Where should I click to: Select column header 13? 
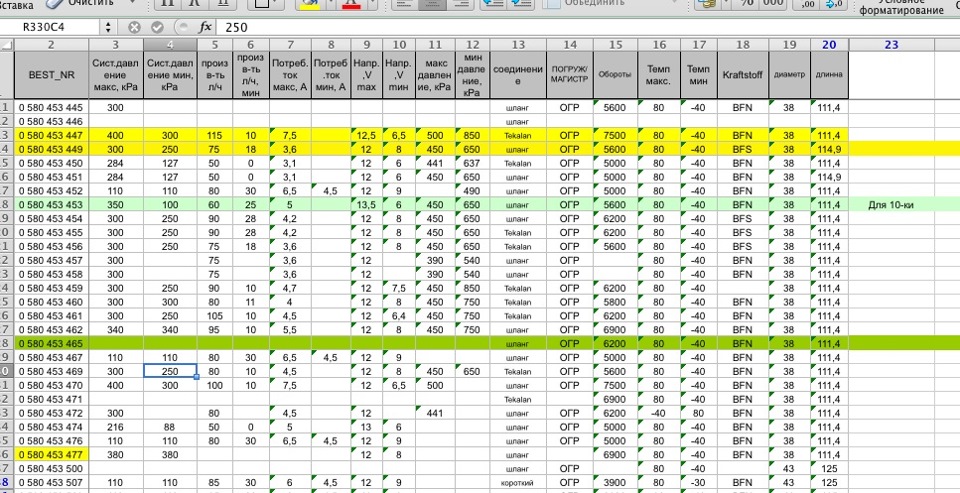pyautogui.click(x=518, y=45)
